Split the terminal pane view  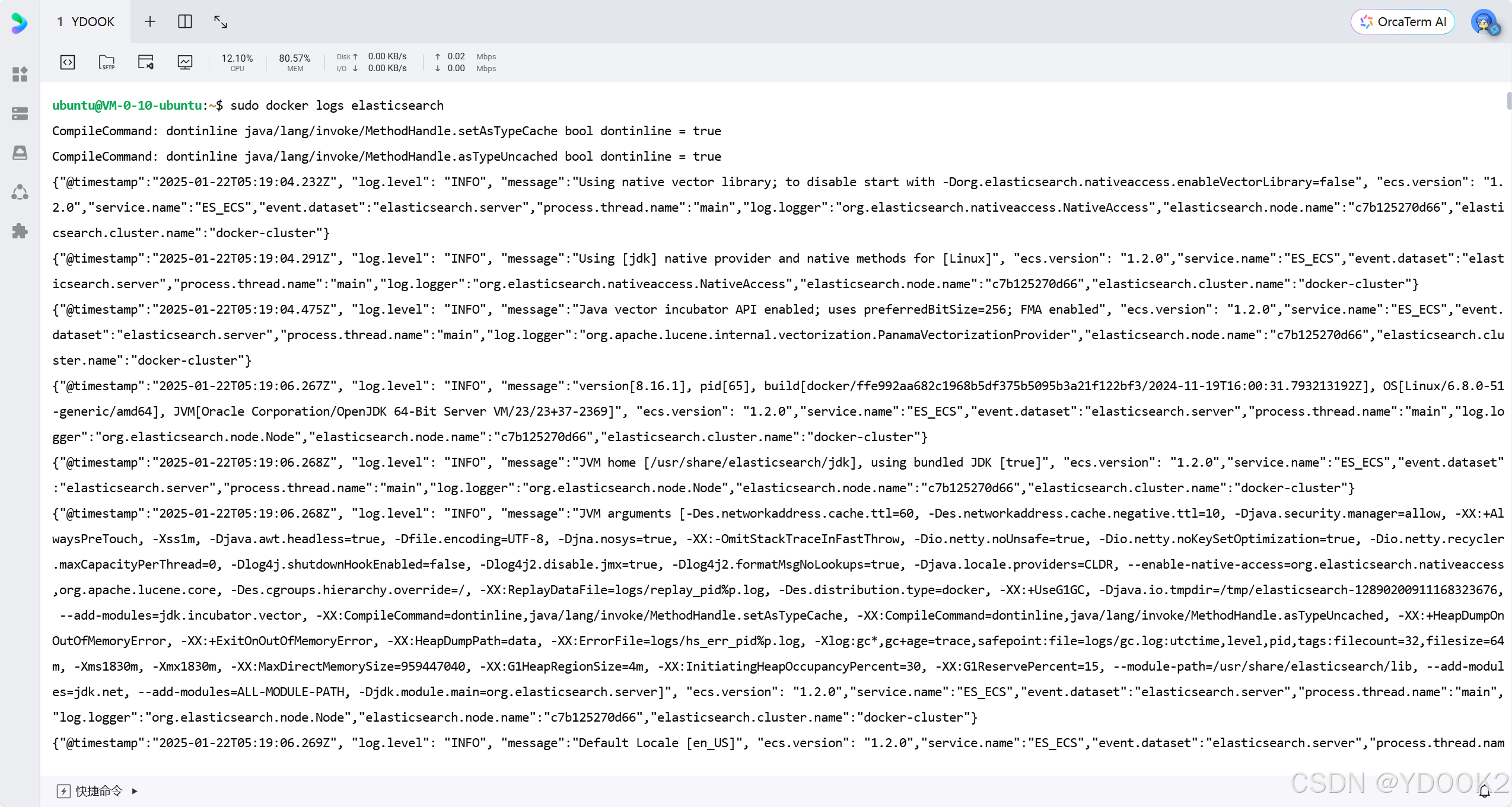185,22
